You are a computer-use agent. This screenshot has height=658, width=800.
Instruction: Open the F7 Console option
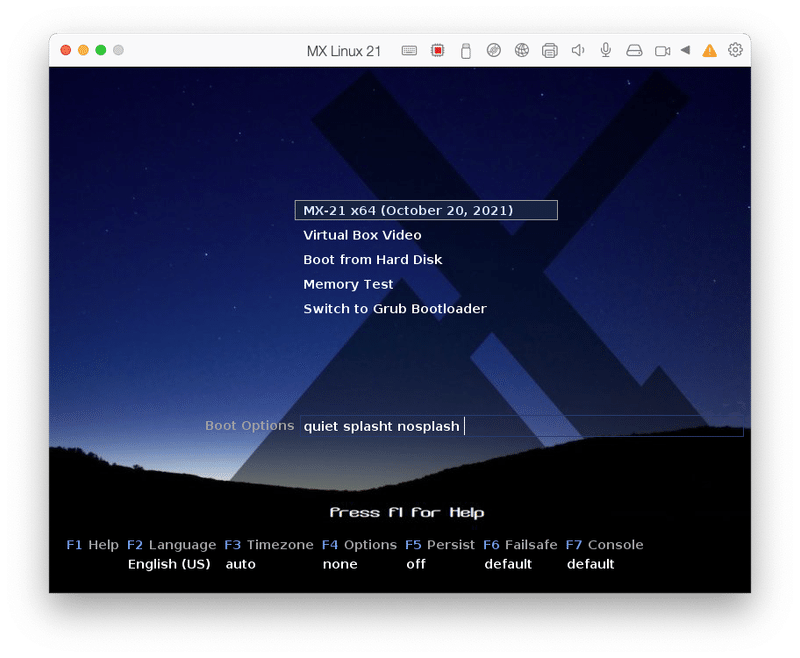pos(605,545)
